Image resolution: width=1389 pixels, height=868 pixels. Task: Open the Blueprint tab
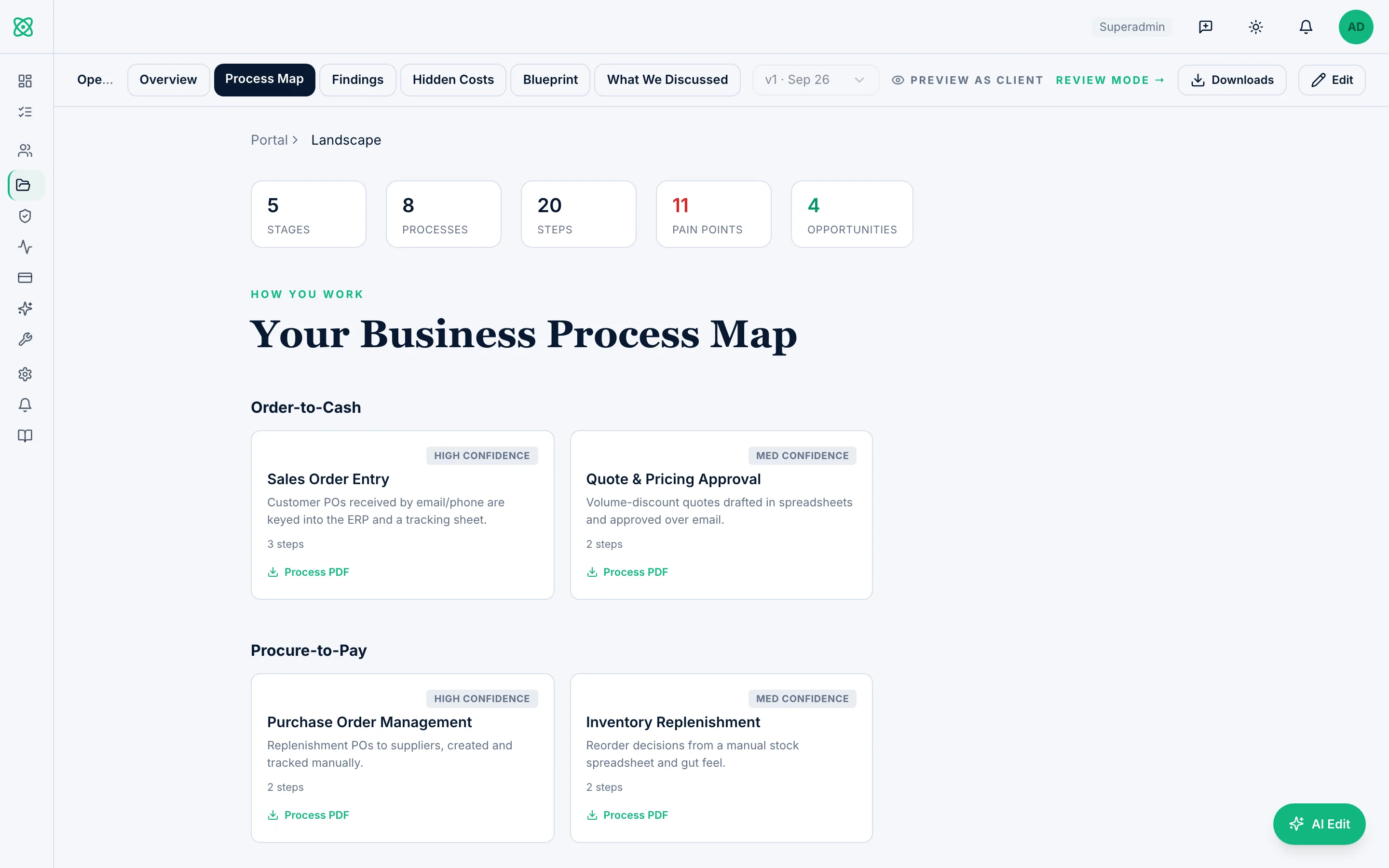click(x=550, y=80)
